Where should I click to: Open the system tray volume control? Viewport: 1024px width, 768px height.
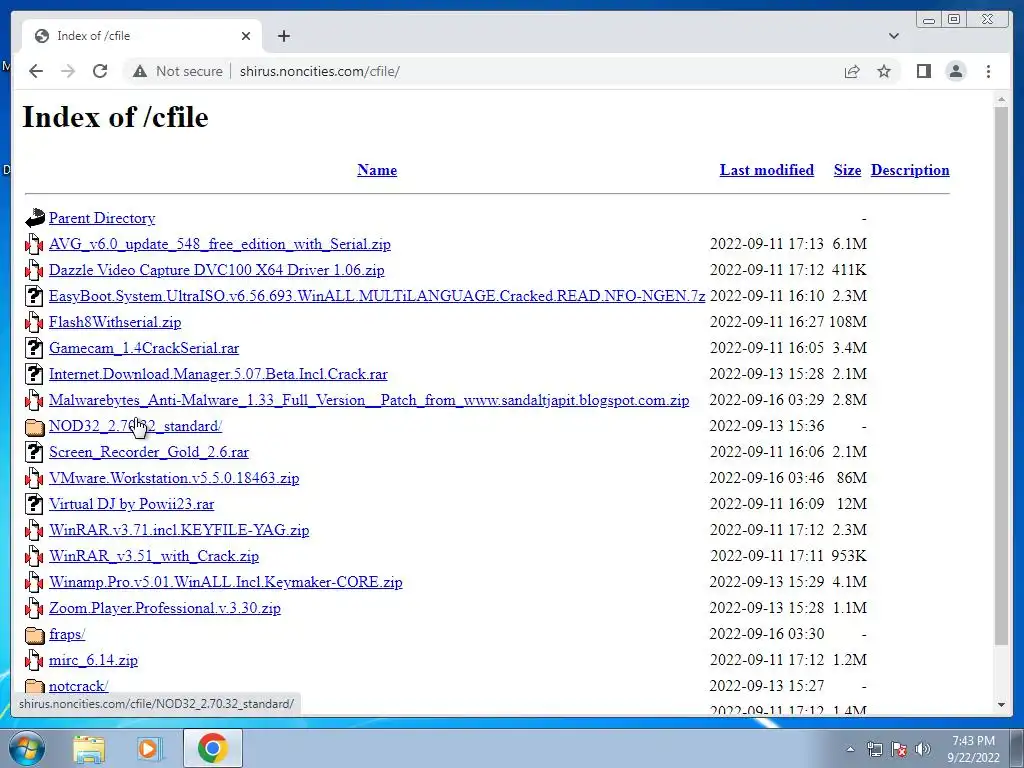click(923, 749)
